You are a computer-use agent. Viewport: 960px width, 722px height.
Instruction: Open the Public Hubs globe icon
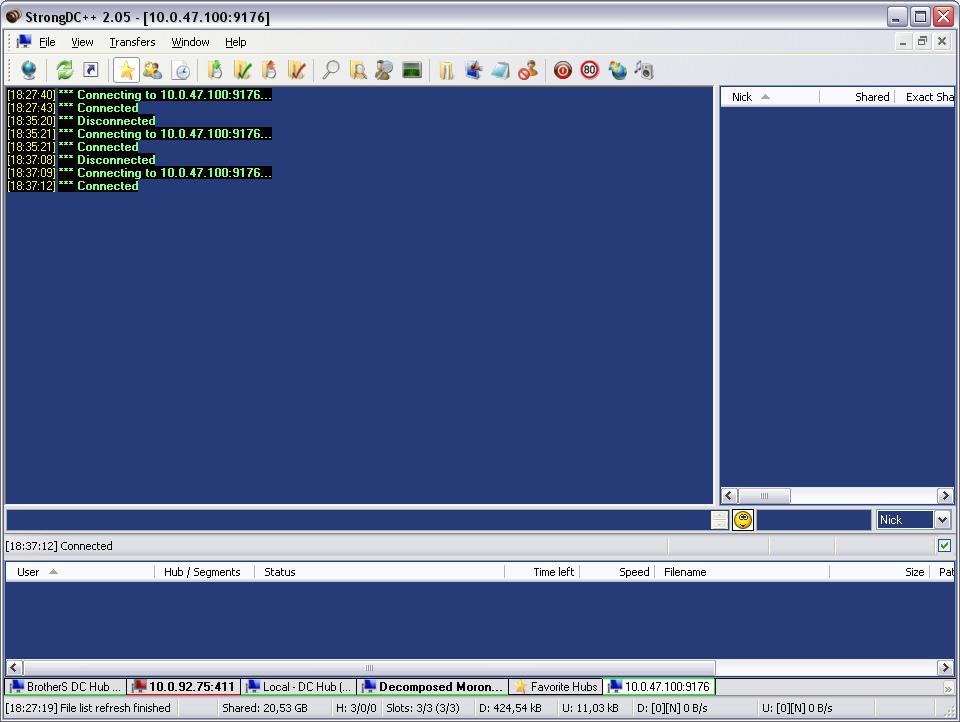tap(28, 70)
